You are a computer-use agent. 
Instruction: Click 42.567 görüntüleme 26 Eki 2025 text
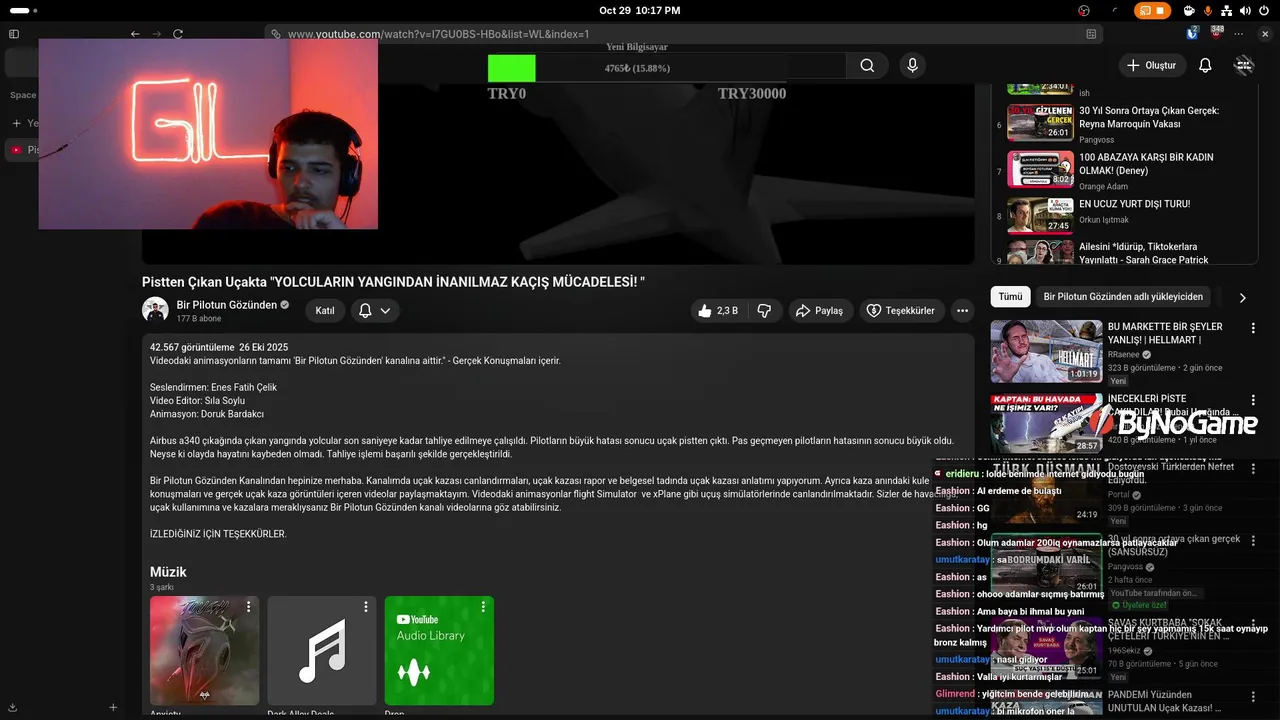(219, 347)
